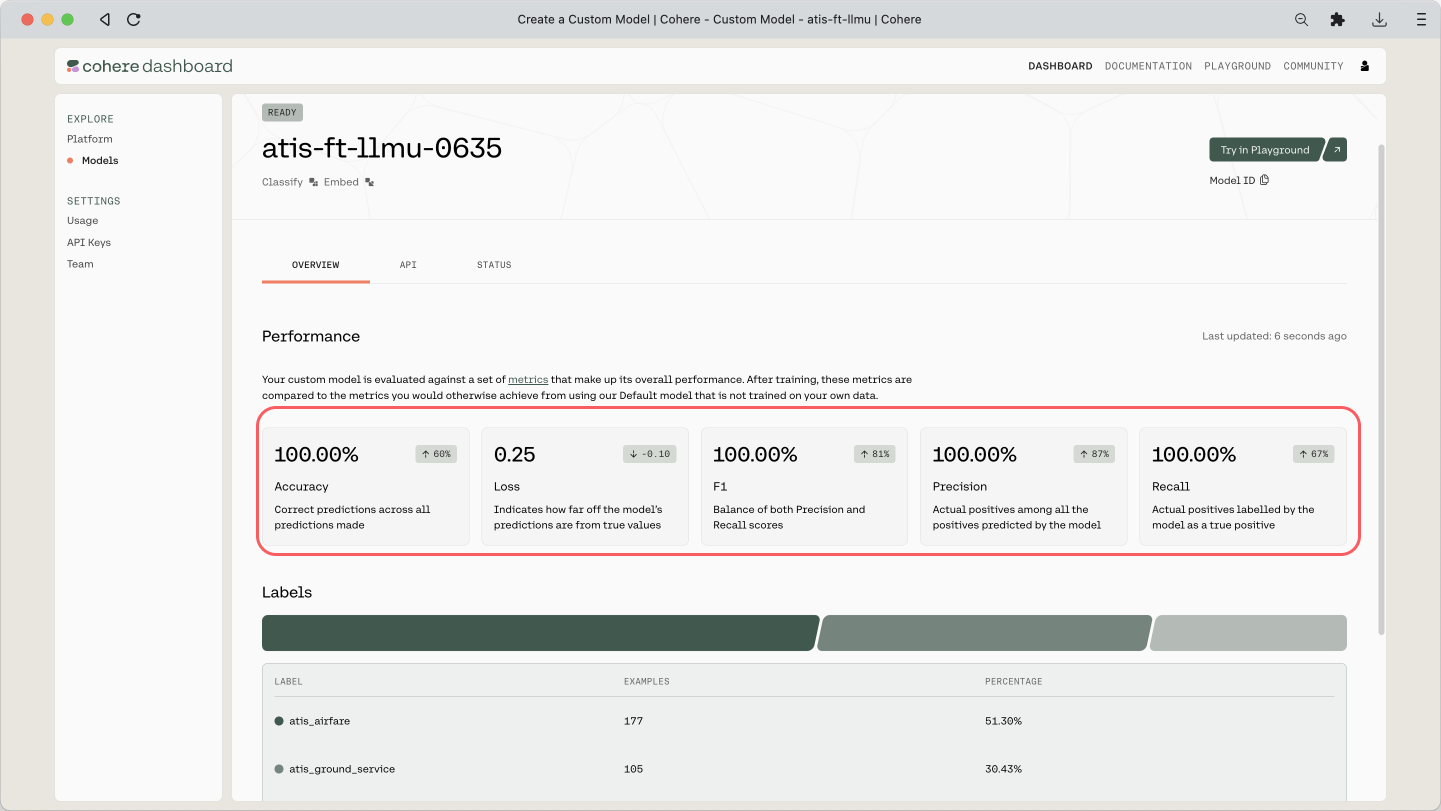
Task: Click the Try in Playground button
Action: (1265, 150)
